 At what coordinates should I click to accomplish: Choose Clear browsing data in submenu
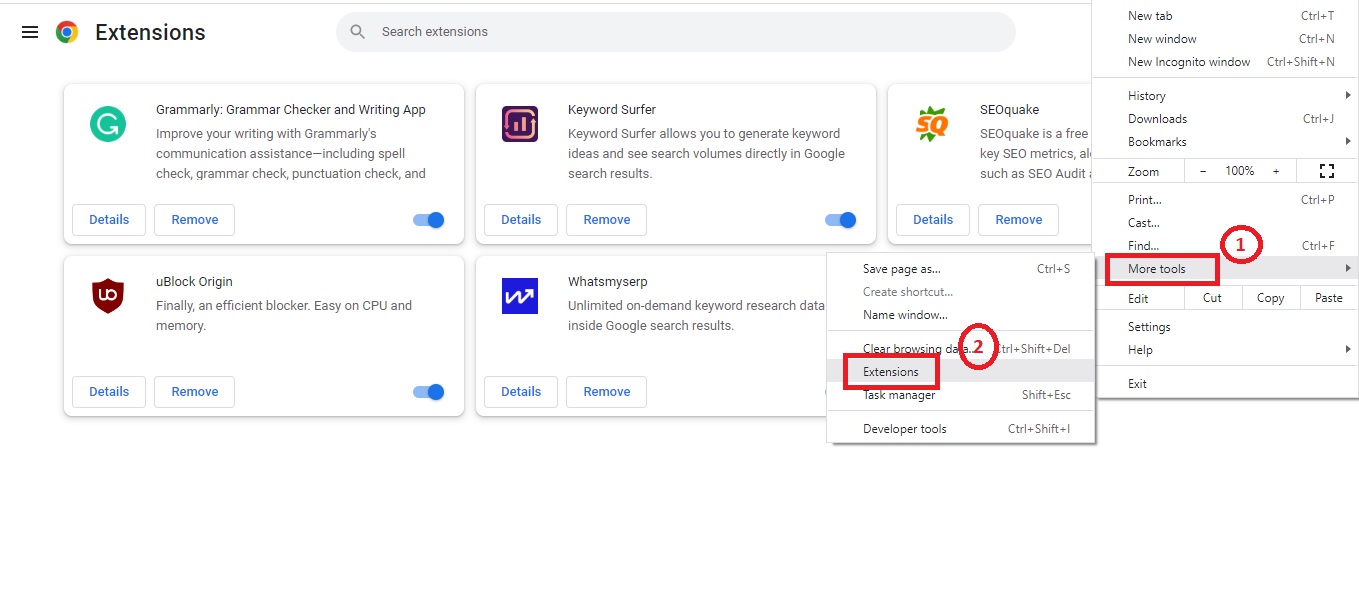click(961, 349)
